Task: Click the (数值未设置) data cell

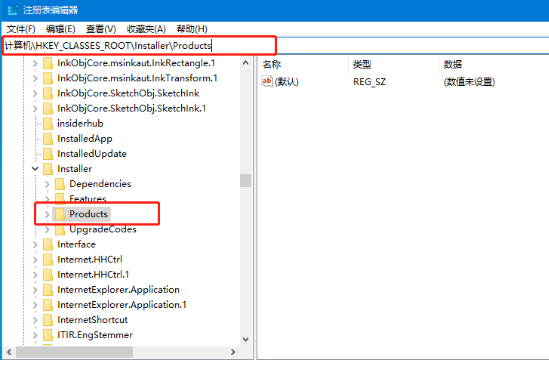Action: click(469, 82)
